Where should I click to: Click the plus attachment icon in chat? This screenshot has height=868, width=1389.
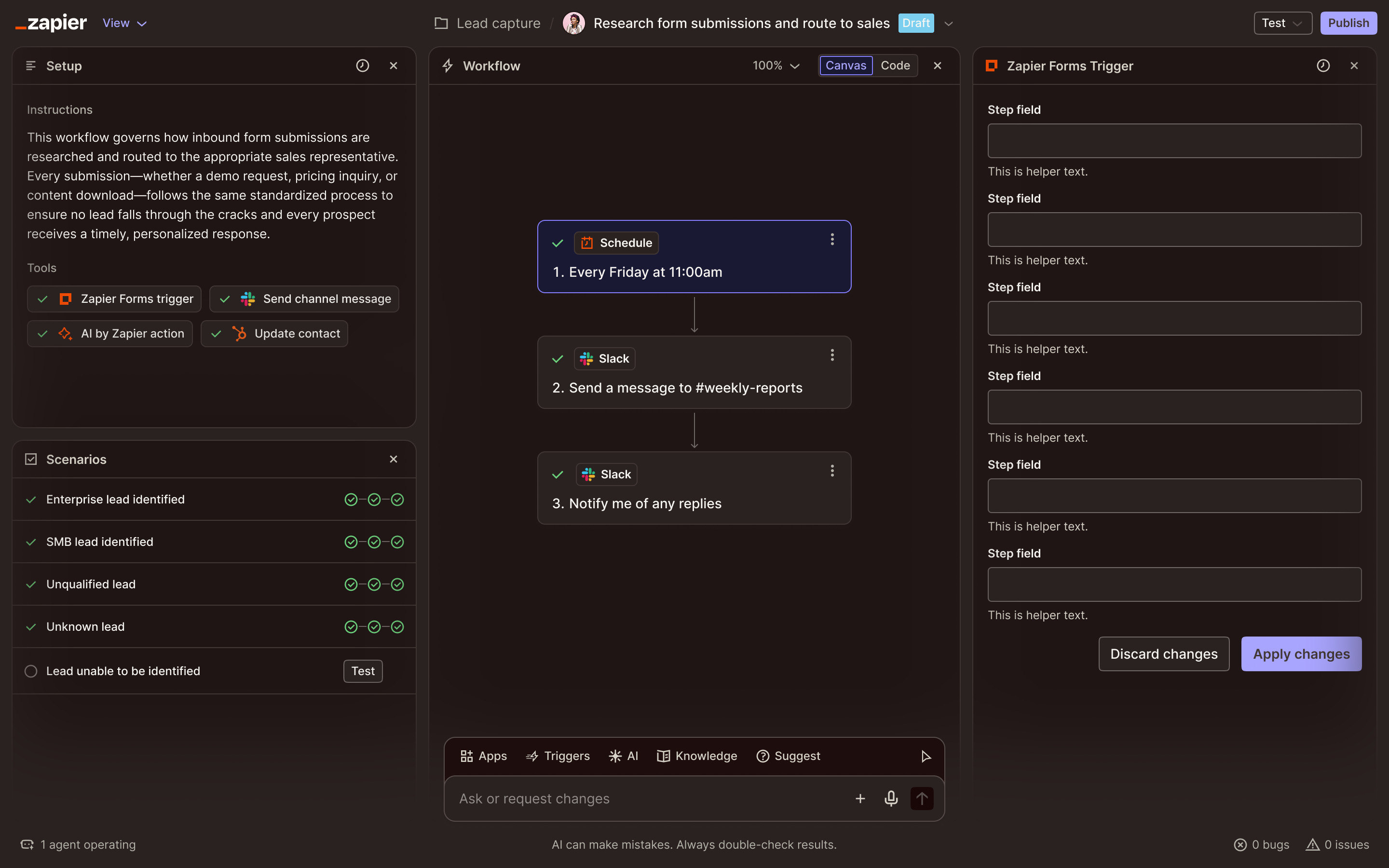(860, 798)
